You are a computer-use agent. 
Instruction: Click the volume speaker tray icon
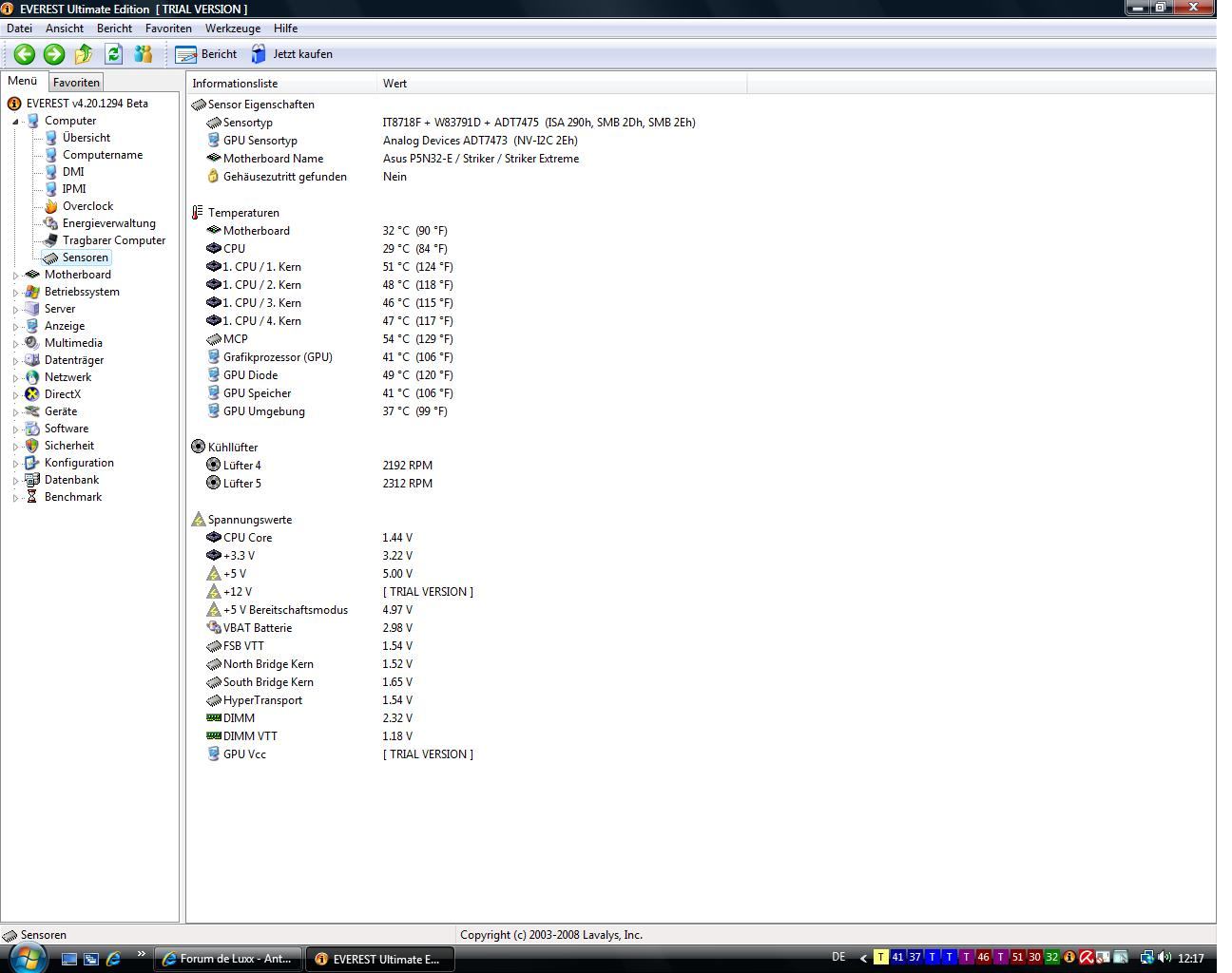[x=1165, y=958]
